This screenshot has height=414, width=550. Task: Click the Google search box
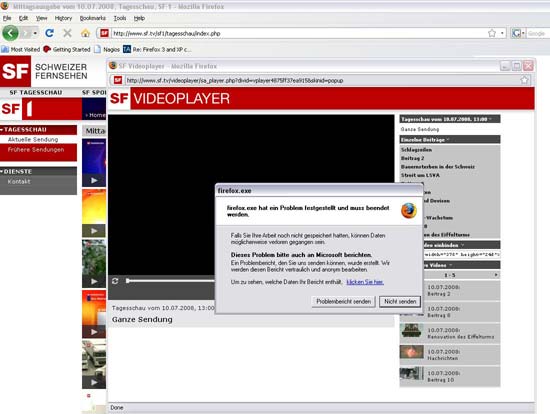537,33
